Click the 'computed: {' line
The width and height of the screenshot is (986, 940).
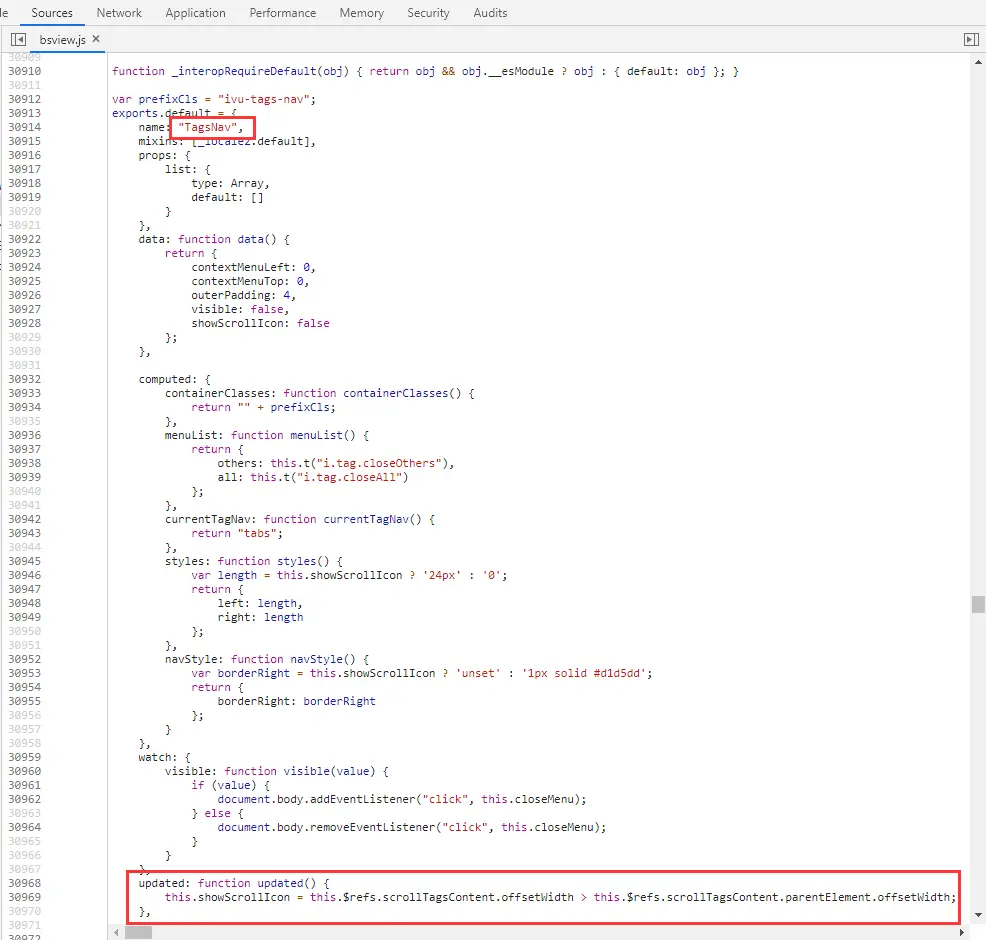[x=174, y=379]
